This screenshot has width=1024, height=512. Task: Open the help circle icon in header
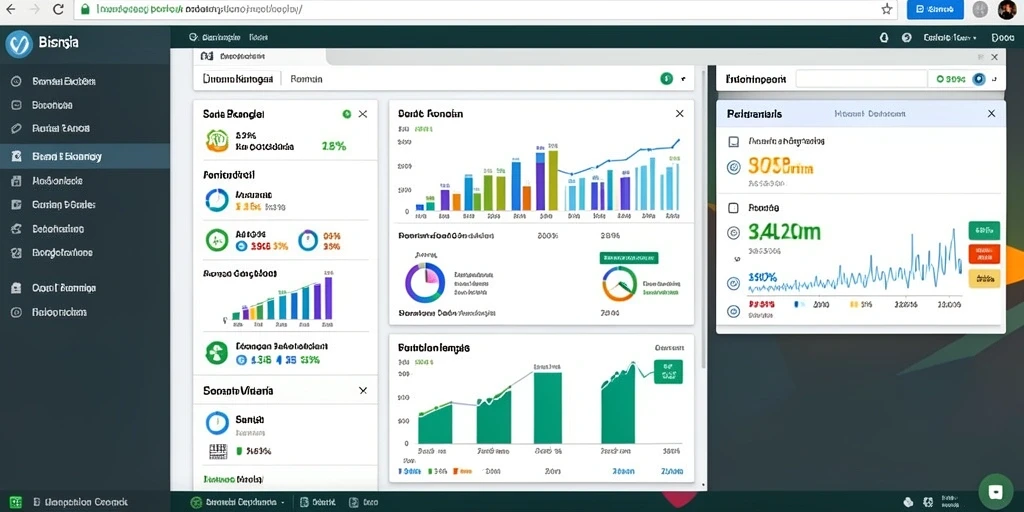coord(906,38)
